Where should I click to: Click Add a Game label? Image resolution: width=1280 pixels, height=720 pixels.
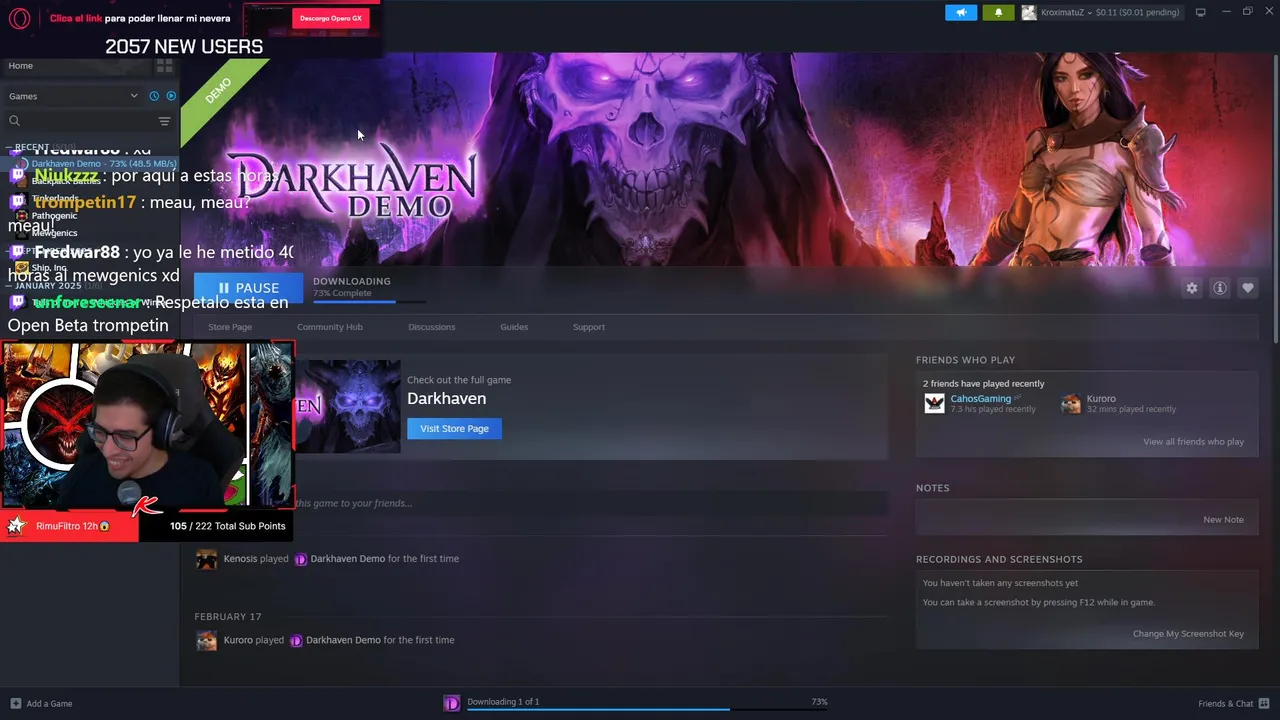pyautogui.click(x=49, y=703)
